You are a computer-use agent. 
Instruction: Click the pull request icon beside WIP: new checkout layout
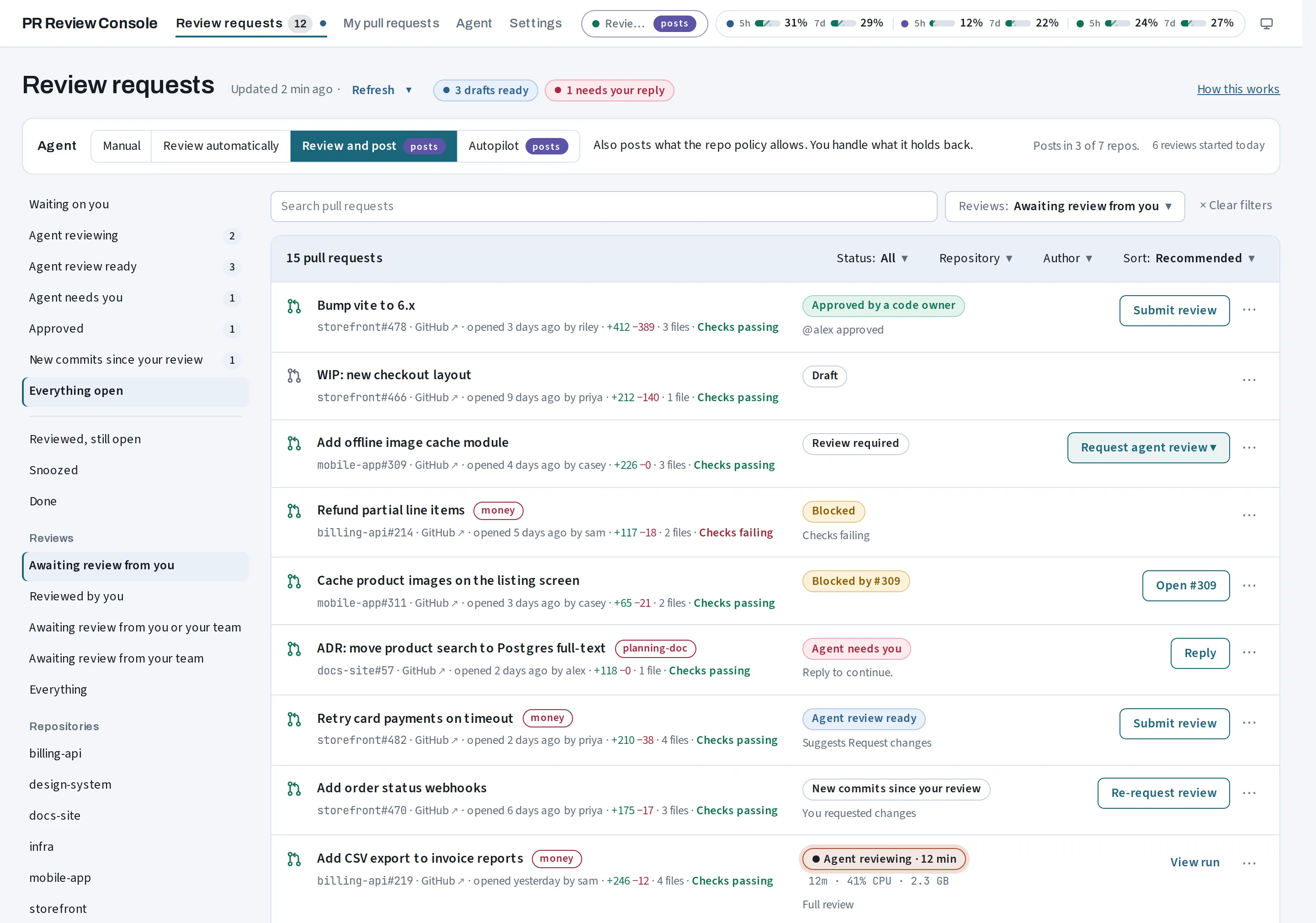(x=294, y=376)
